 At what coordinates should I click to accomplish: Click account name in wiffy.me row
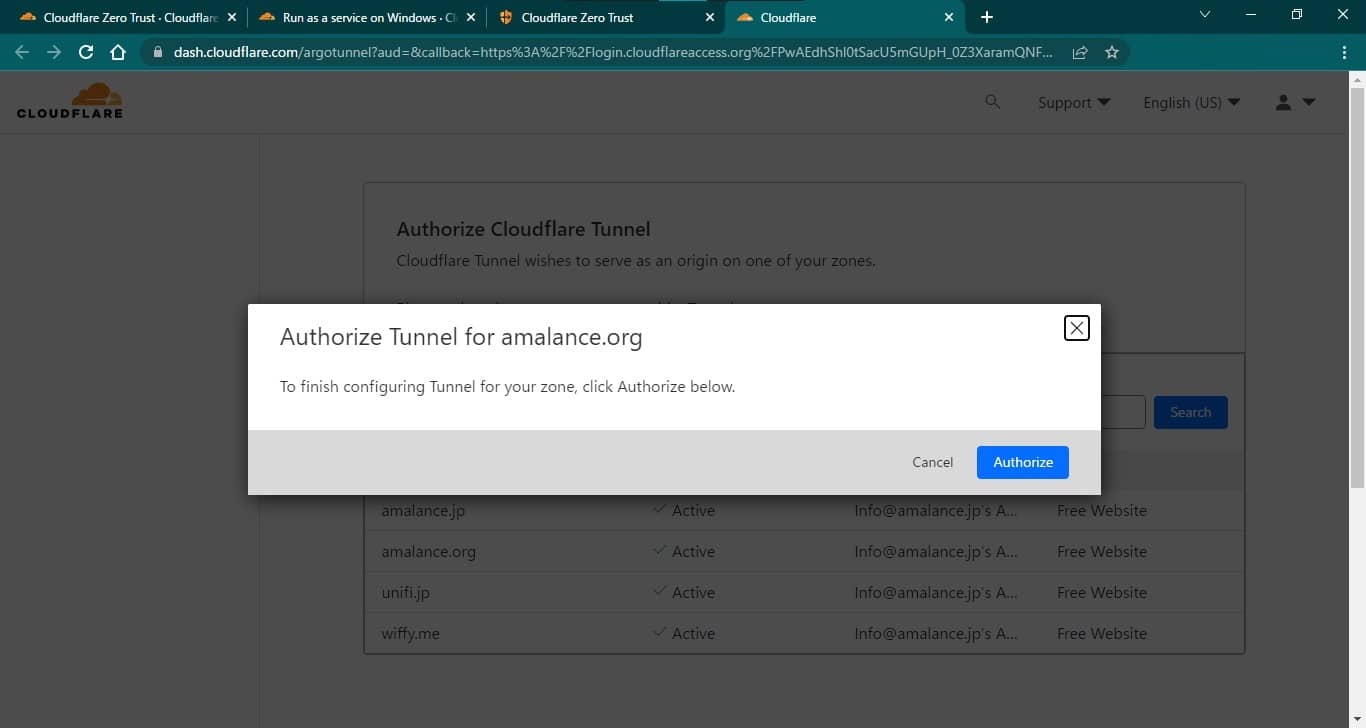936,633
